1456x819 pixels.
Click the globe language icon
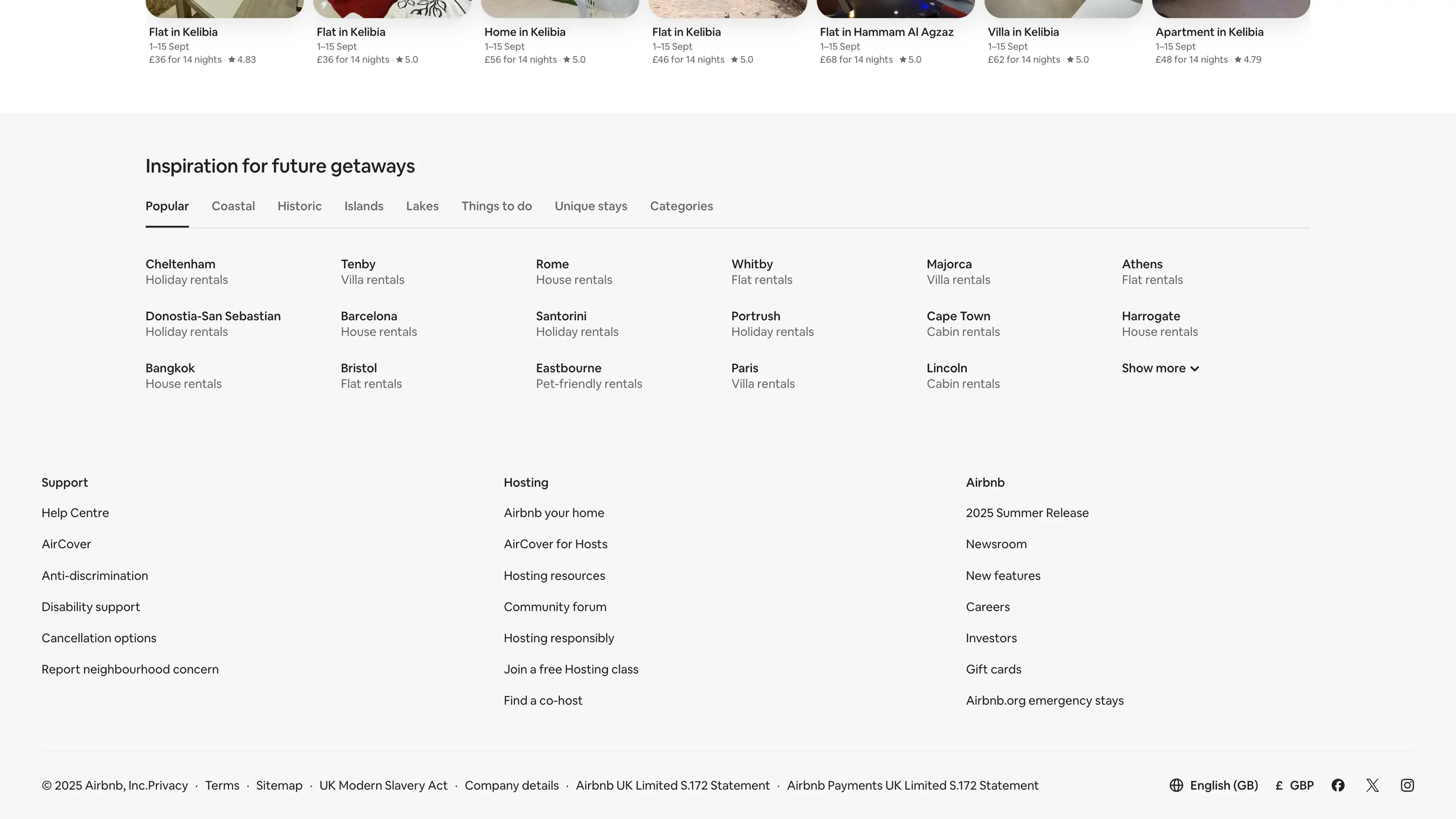click(1176, 785)
